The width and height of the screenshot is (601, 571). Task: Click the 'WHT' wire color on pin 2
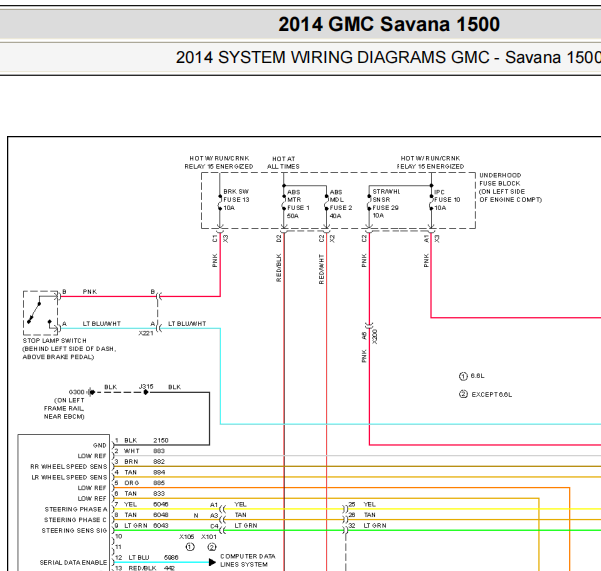pos(131,451)
